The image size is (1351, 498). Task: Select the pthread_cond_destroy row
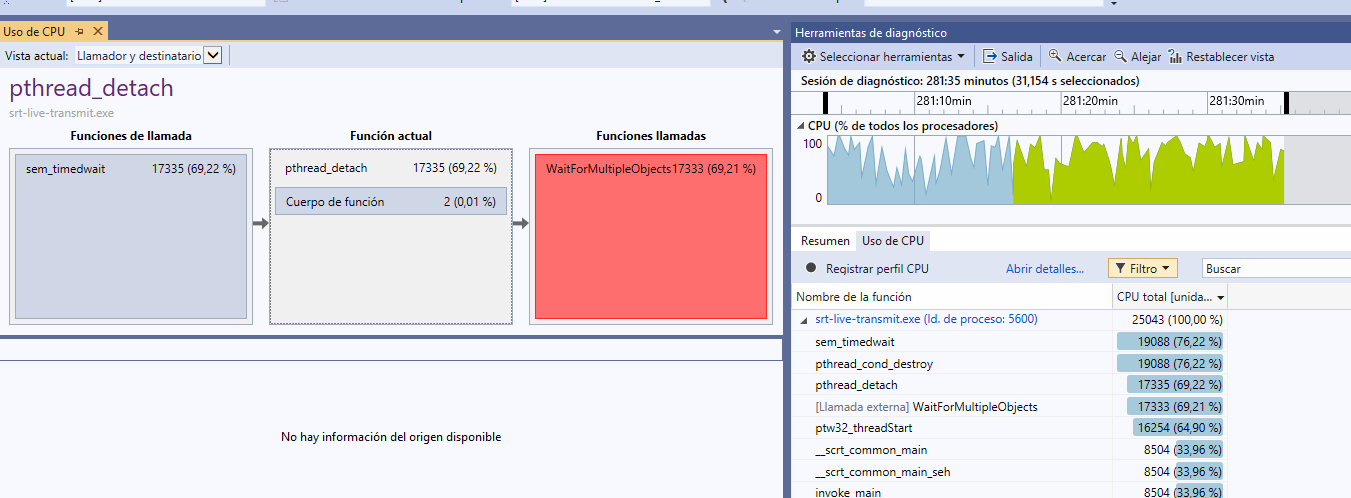pos(1010,364)
